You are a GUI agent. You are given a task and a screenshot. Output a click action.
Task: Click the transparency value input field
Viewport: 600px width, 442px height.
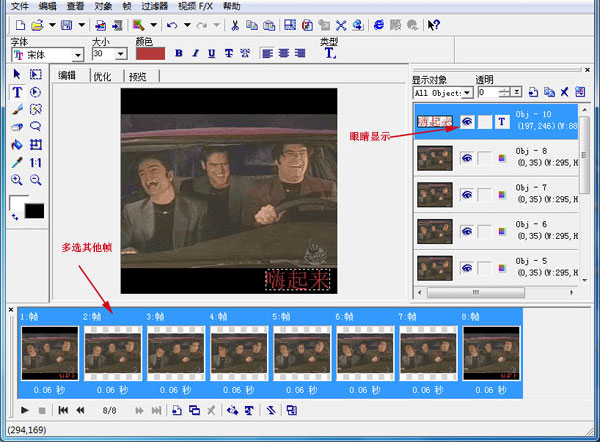coord(488,92)
